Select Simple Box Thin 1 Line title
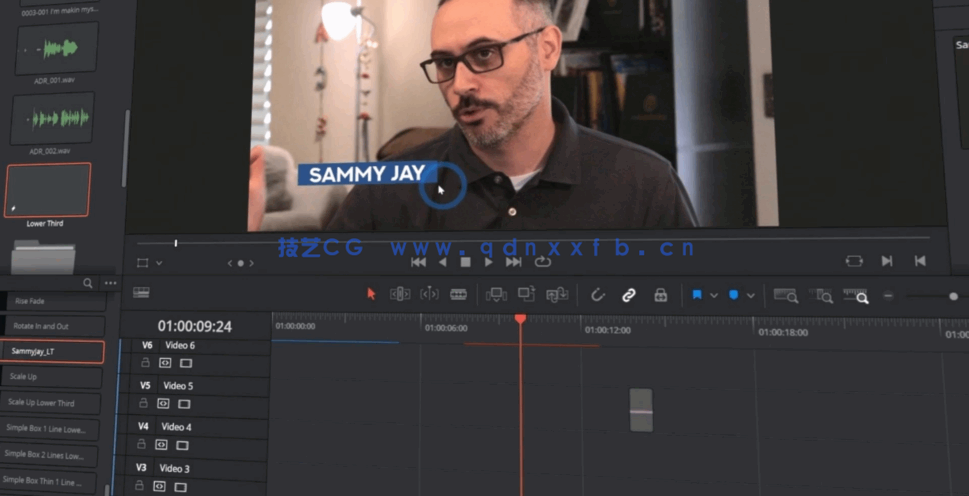969x496 pixels. 47,481
